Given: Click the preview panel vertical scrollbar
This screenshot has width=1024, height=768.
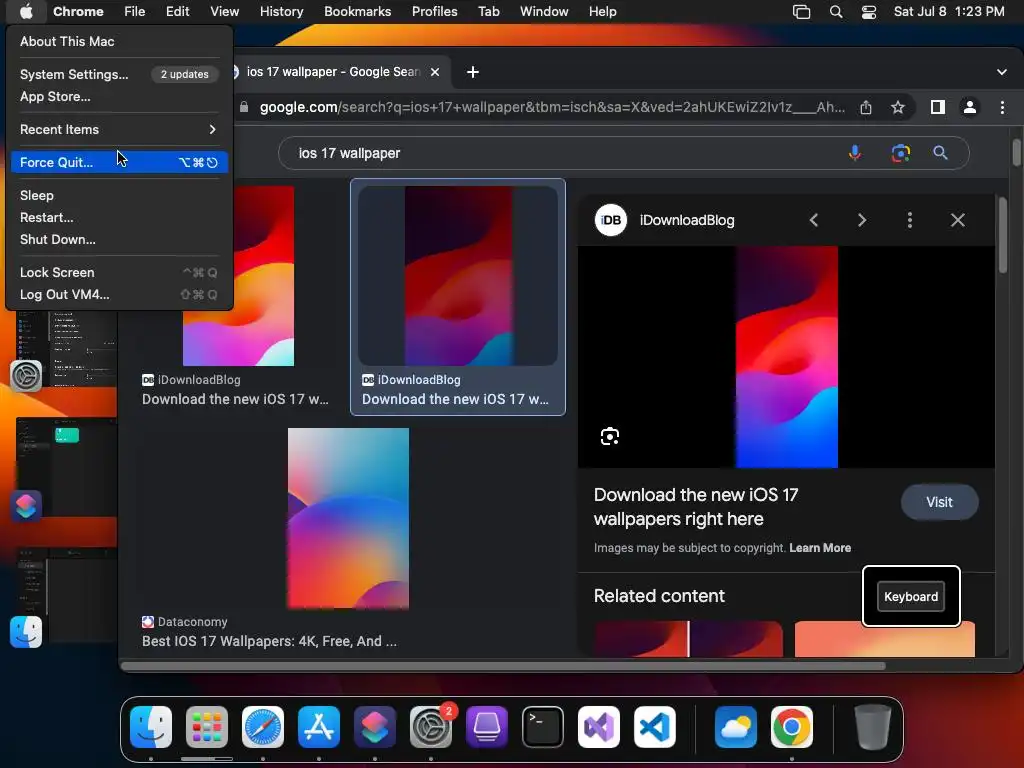Looking at the screenshot, I should (1002, 235).
